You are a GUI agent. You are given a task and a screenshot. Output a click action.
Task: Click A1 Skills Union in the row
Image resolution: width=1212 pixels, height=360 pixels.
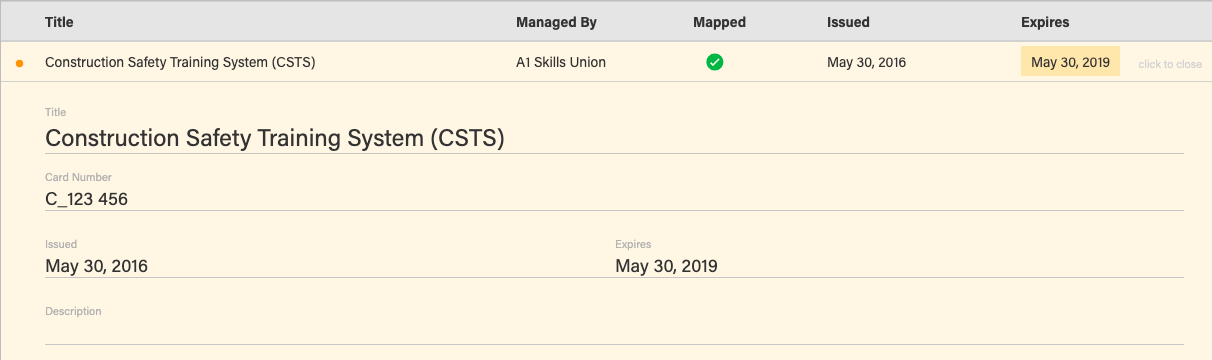coord(561,62)
